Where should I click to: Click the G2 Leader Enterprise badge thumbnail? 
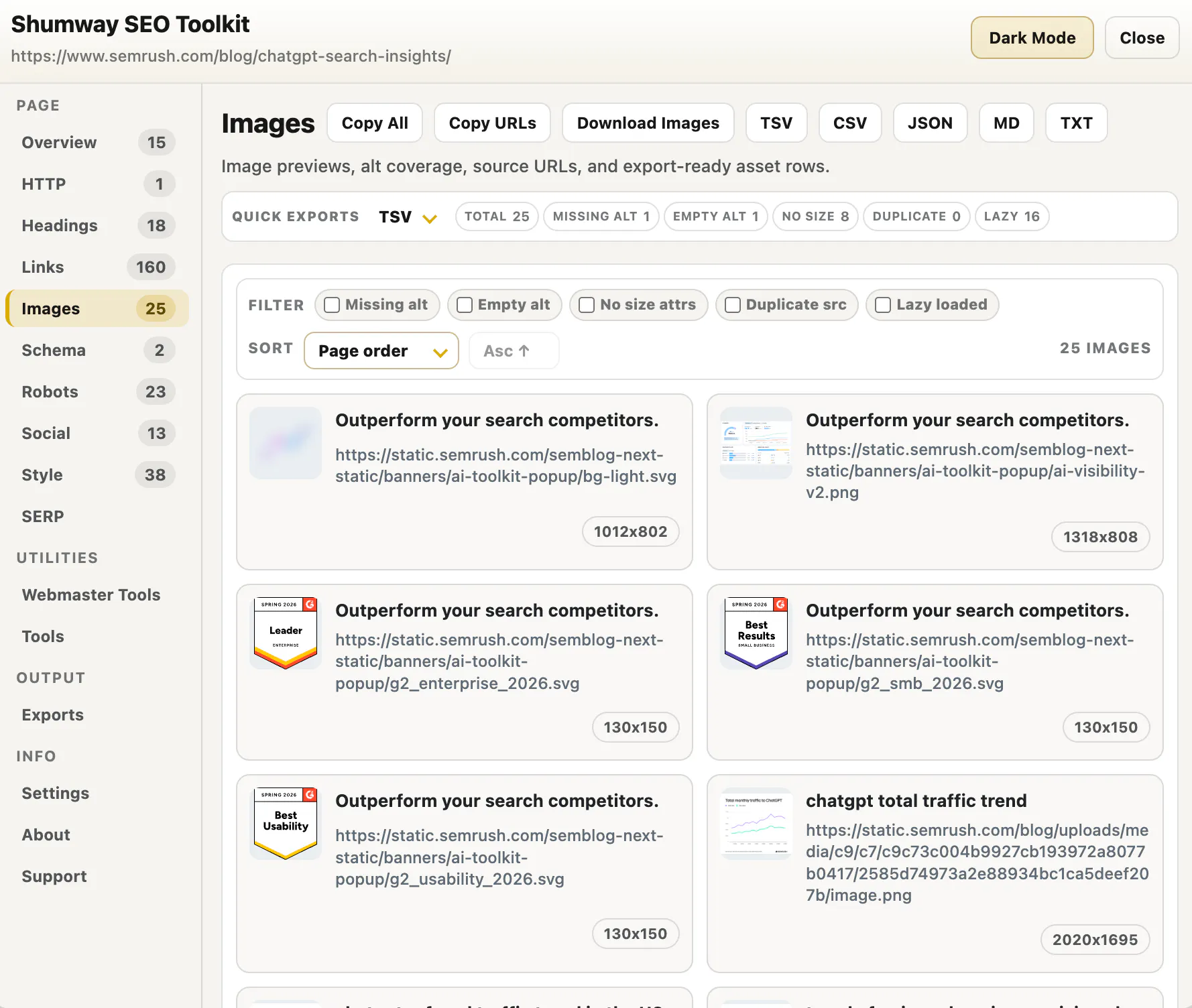point(286,633)
